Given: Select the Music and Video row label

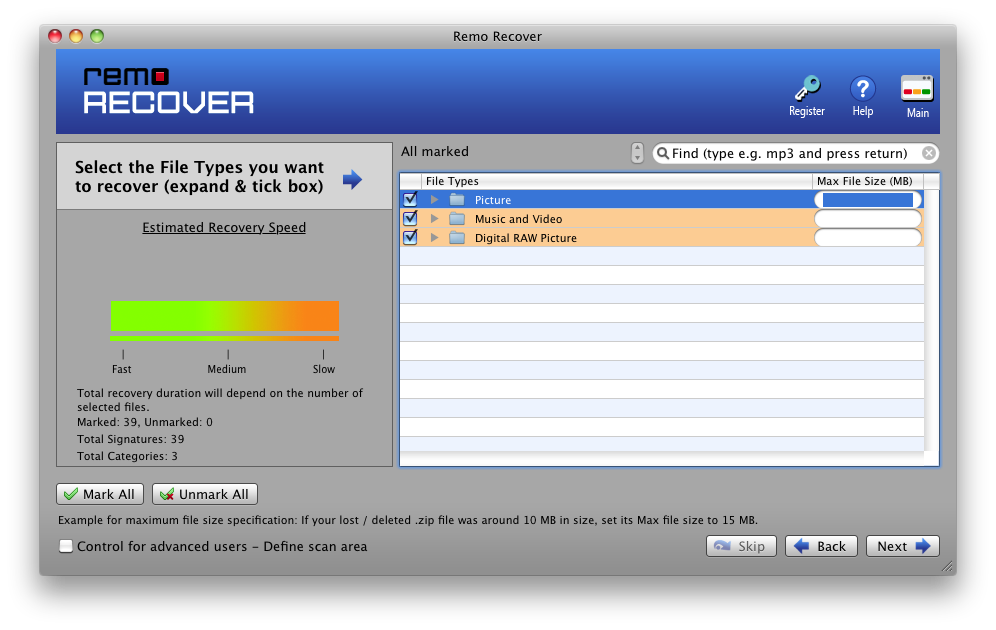Looking at the screenshot, I should pos(518,219).
